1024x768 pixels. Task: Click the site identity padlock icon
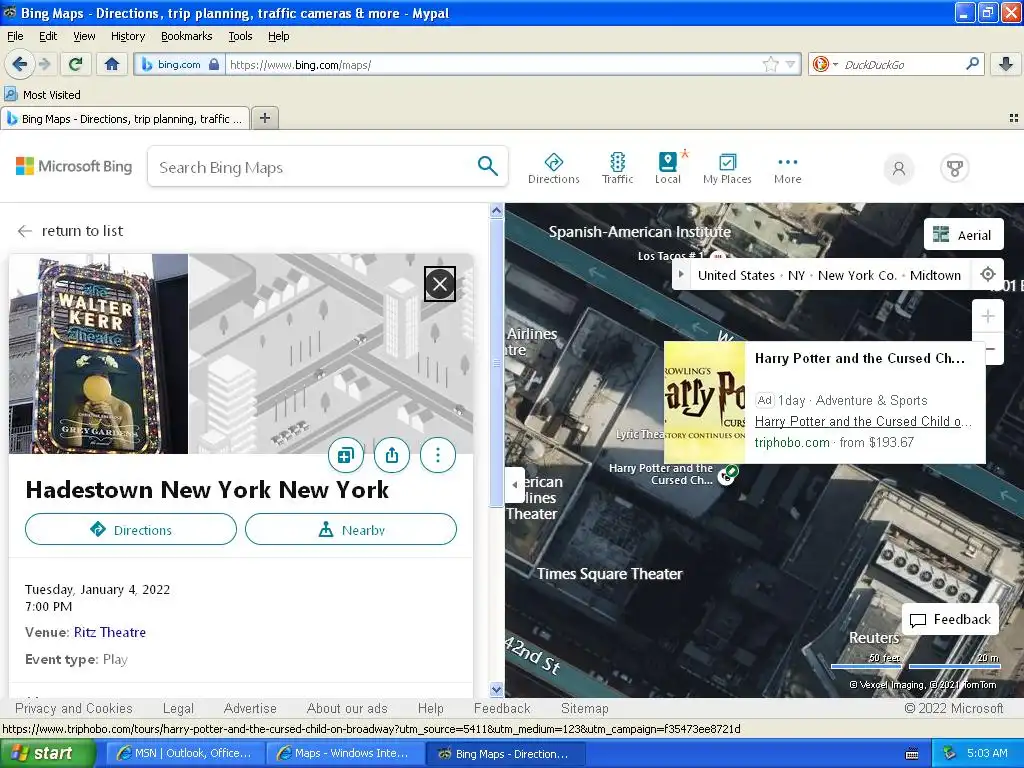214,64
